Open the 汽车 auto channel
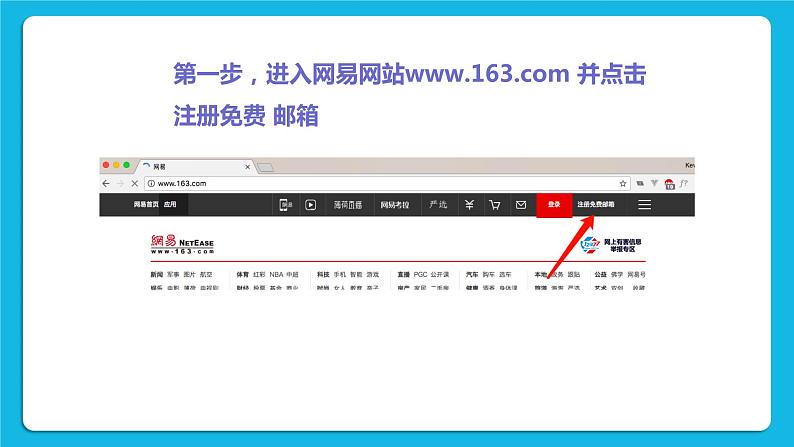Image resolution: width=794 pixels, height=447 pixels. [472, 274]
